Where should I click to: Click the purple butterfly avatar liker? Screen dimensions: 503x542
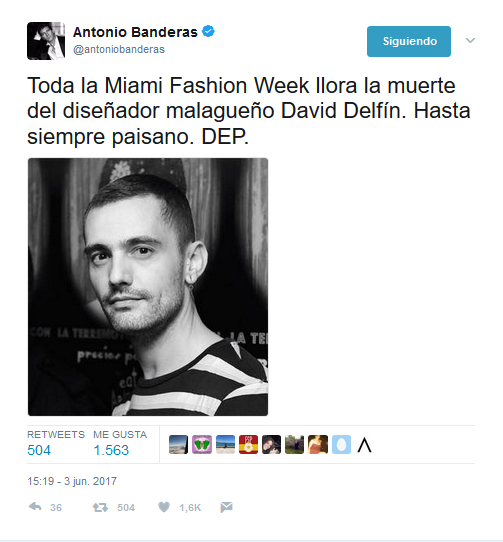pos(202,445)
